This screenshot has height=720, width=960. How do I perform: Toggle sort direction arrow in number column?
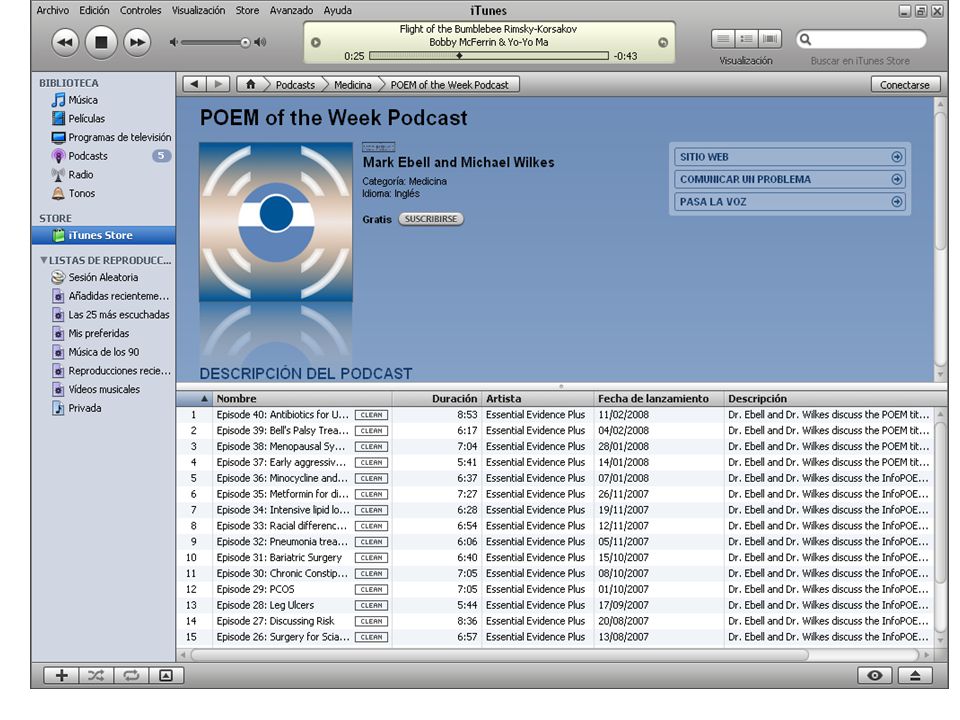[x=204, y=399]
